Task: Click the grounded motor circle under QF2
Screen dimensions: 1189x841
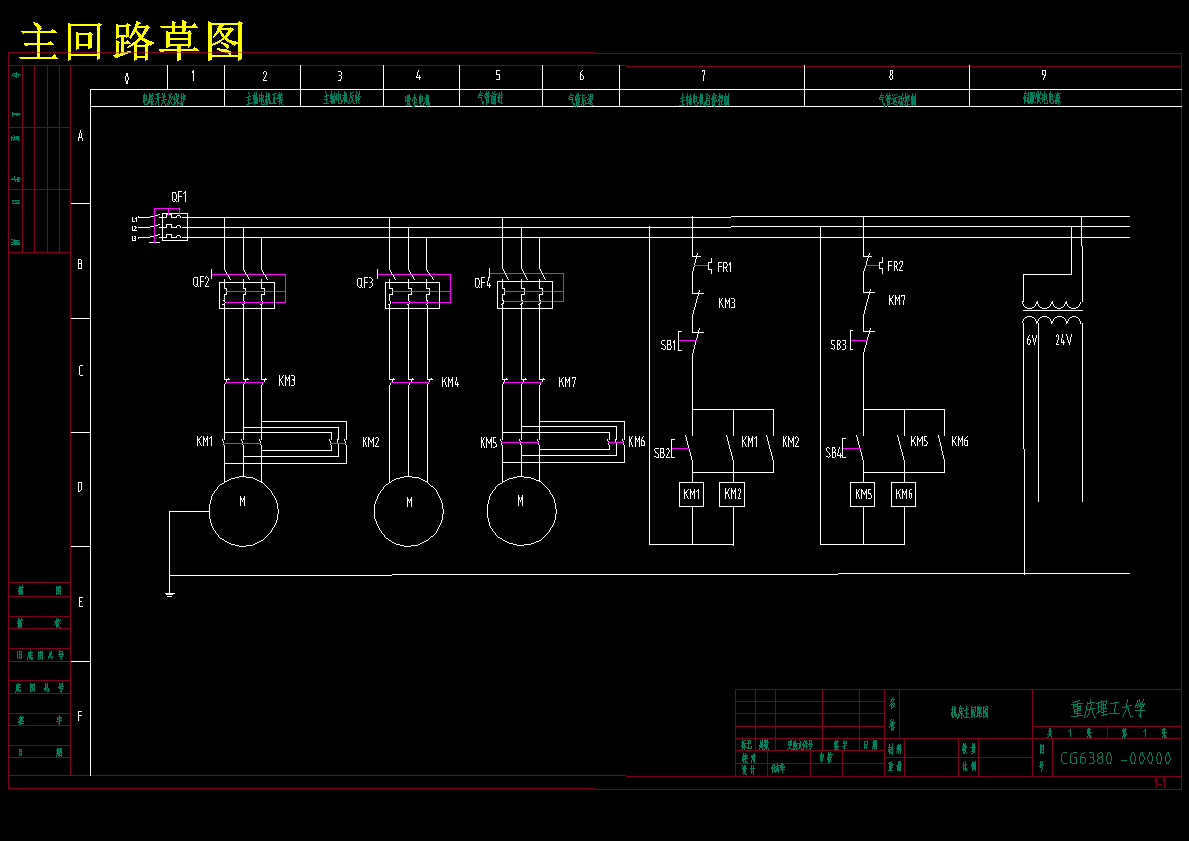Action: tap(243, 511)
